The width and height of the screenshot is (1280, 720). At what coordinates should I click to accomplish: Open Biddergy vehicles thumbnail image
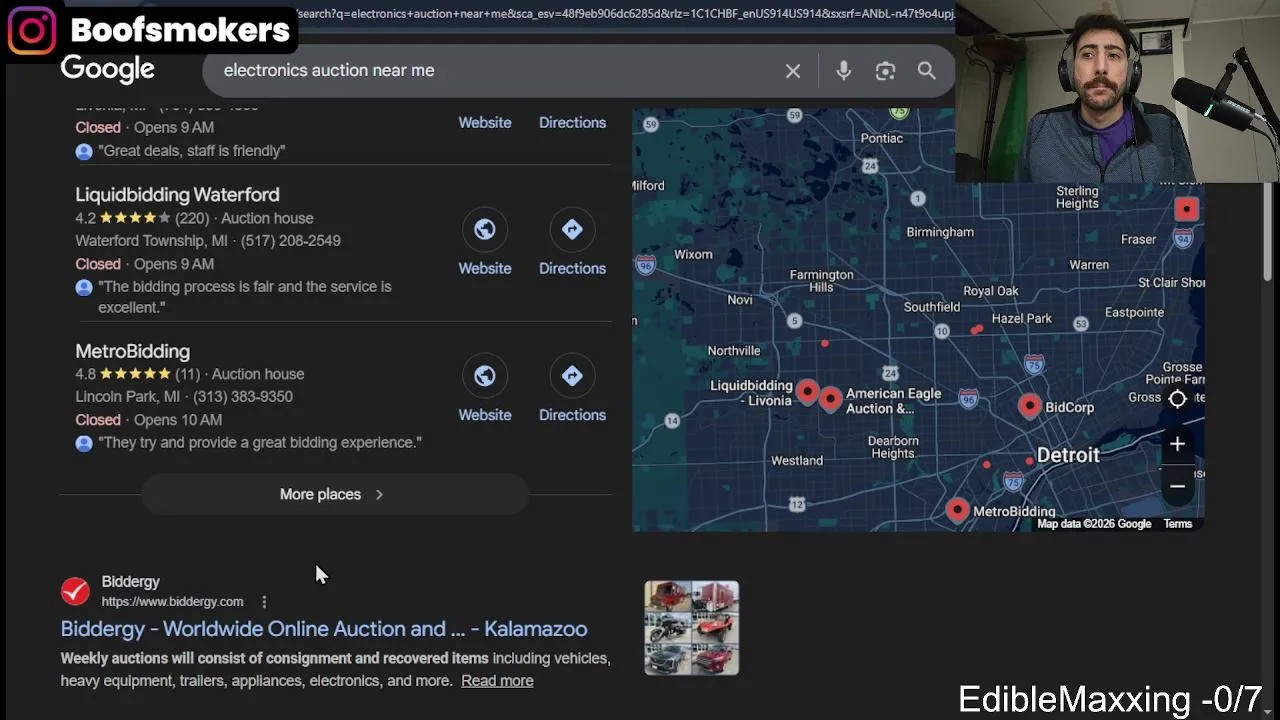(691, 628)
